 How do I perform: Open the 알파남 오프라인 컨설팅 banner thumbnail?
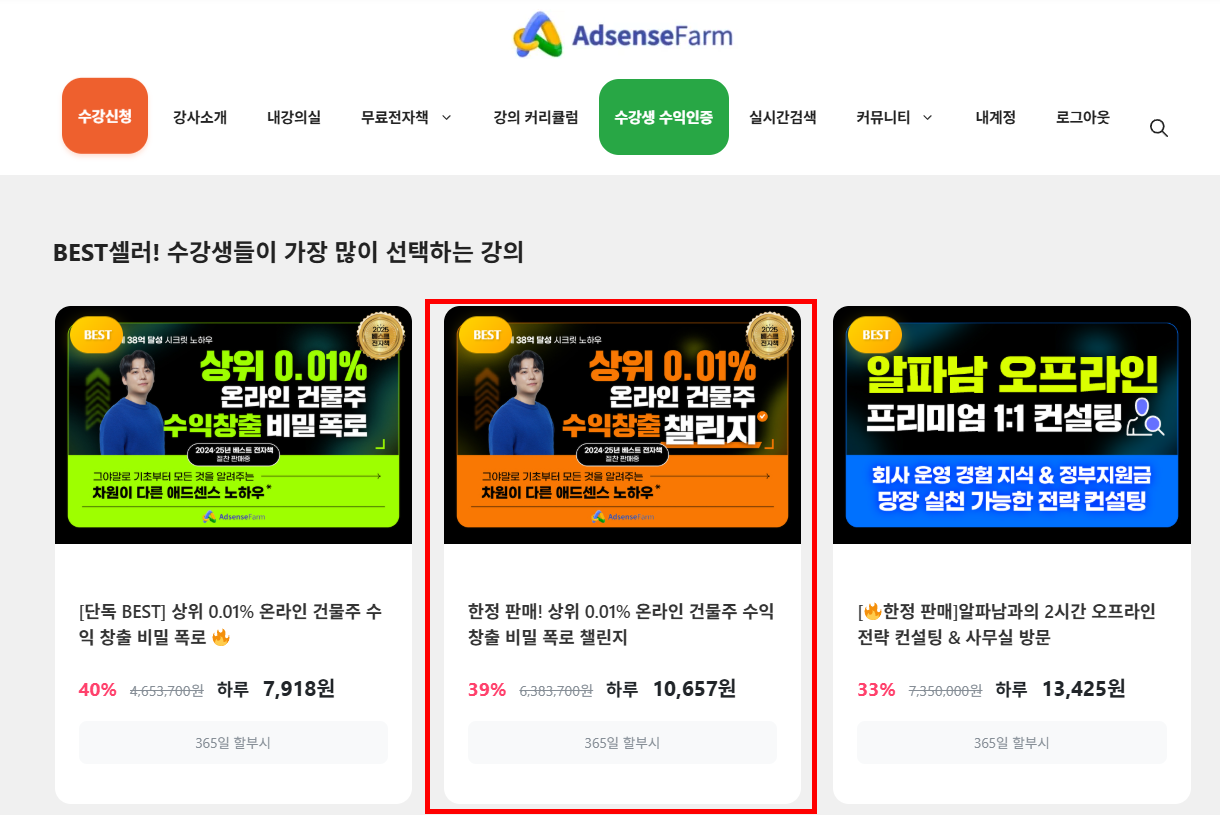(x=1012, y=425)
